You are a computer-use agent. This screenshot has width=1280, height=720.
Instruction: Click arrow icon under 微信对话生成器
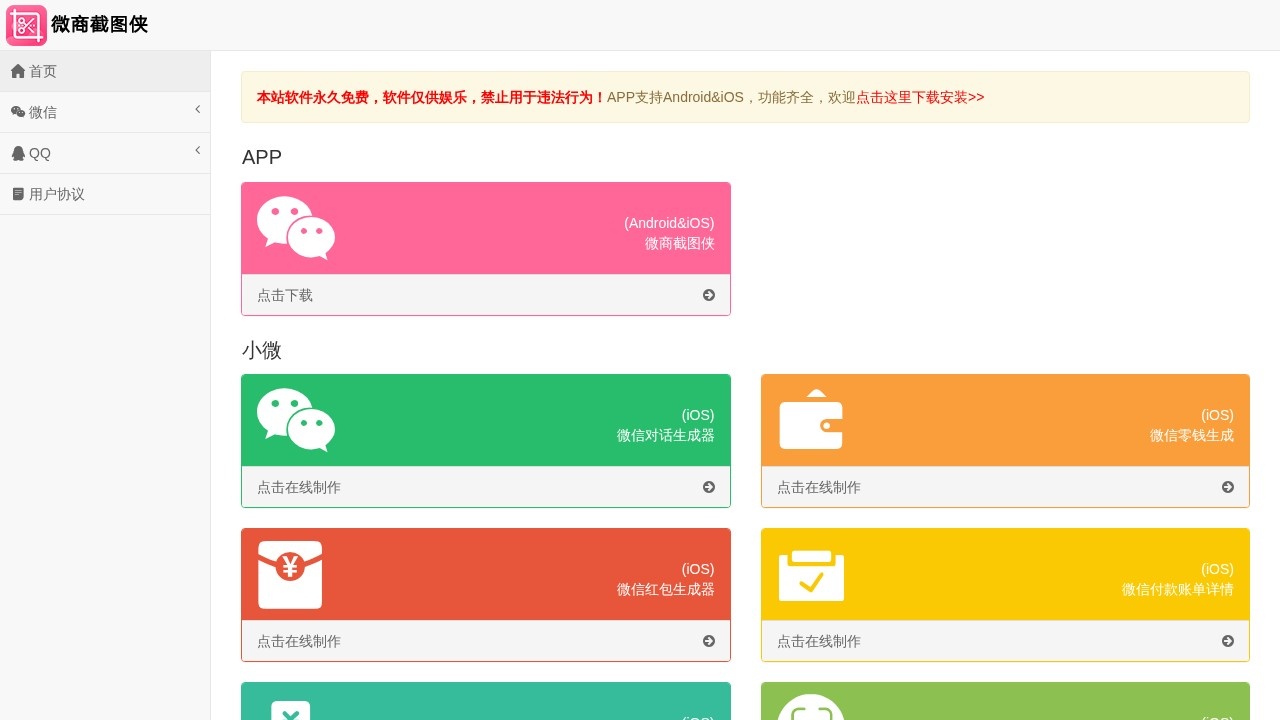tap(709, 487)
